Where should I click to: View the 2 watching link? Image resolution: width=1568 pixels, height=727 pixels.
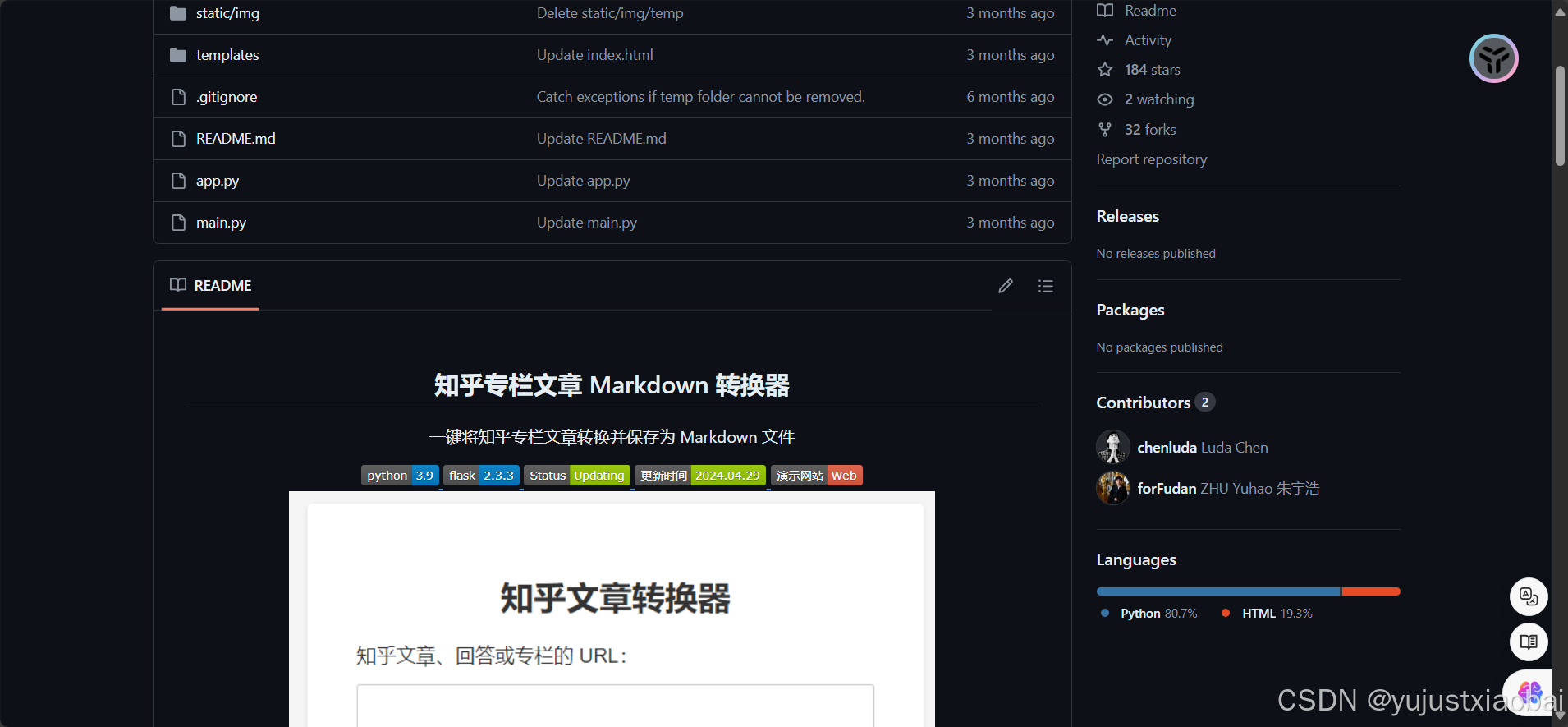pyautogui.click(x=1146, y=99)
